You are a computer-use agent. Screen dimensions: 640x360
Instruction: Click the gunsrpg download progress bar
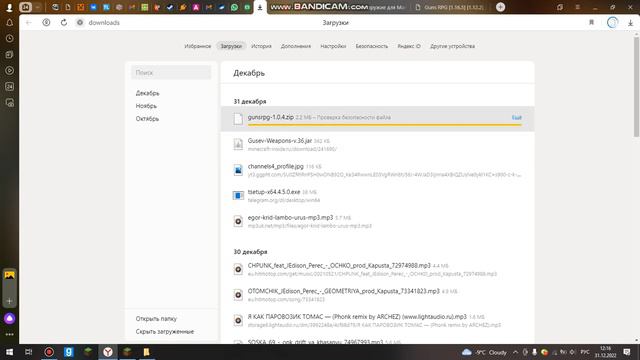pos(384,124)
